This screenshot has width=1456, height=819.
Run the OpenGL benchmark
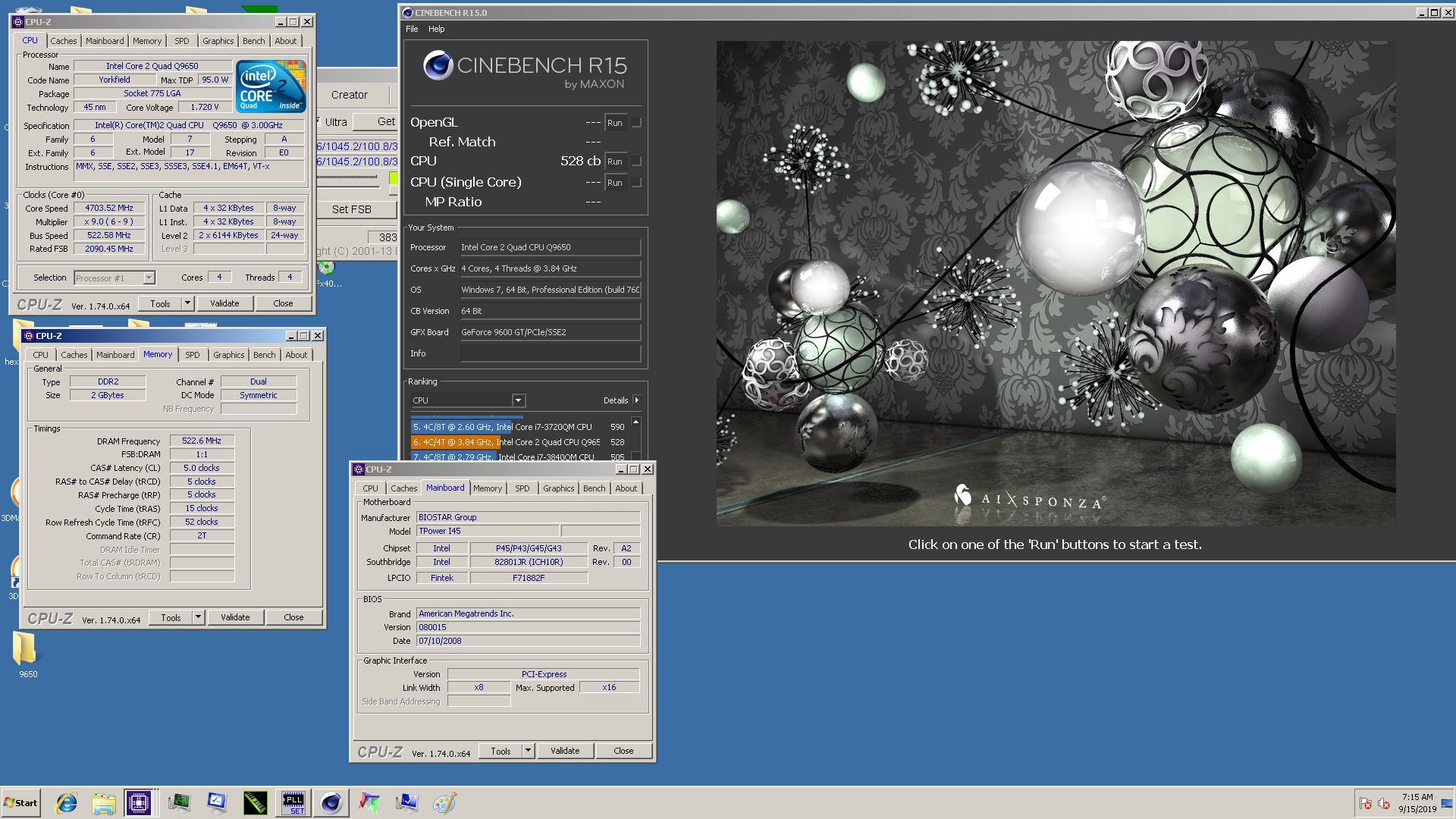(615, 123)
